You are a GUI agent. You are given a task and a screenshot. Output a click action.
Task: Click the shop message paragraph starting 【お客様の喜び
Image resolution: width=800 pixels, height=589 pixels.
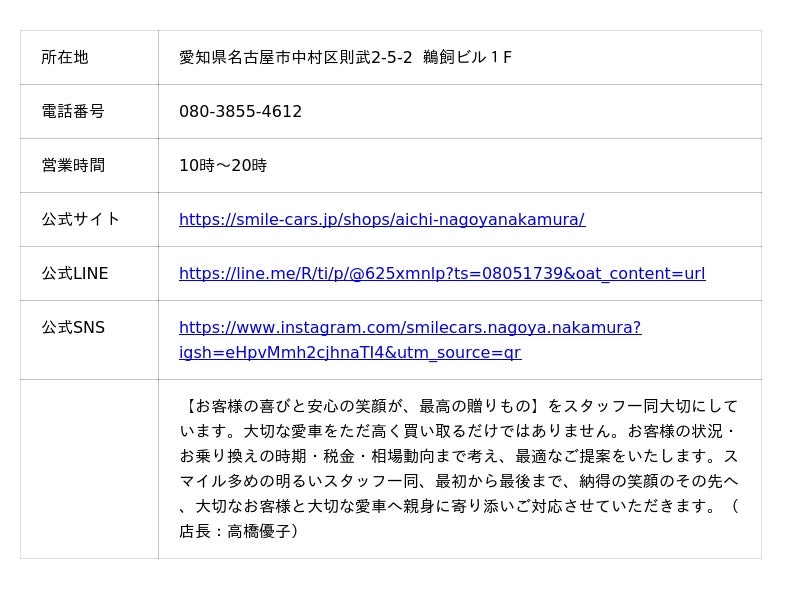[459, 469]
